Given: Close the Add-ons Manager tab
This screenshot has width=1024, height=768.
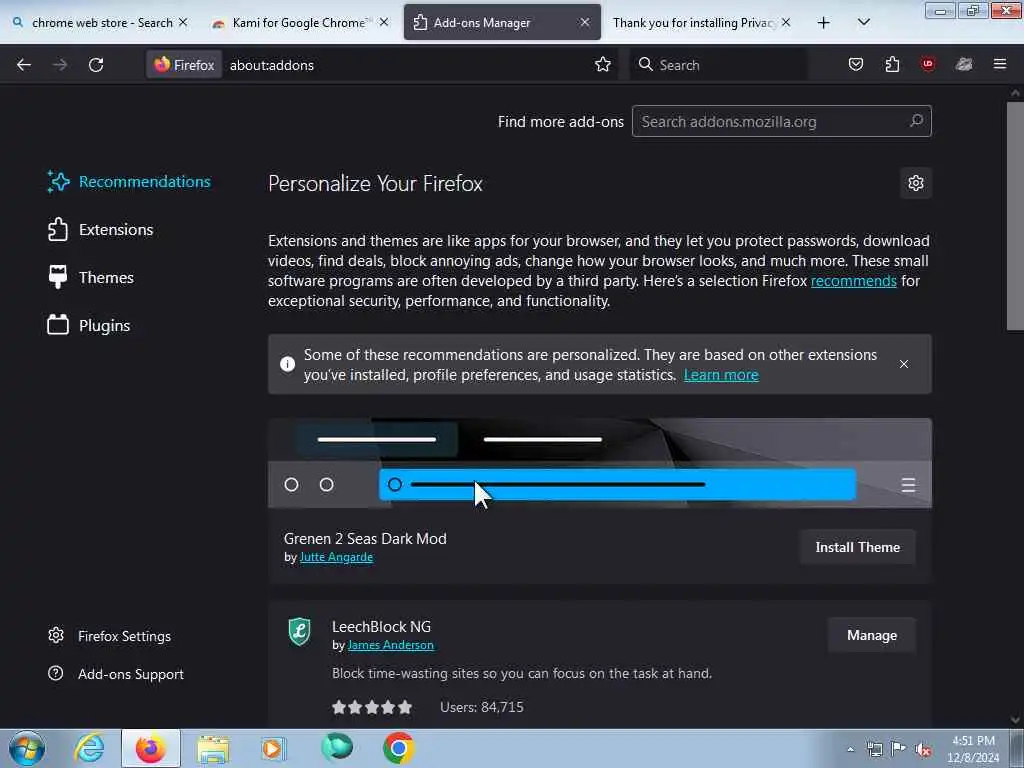Looking at the screenshot, I should click(584, 22).
